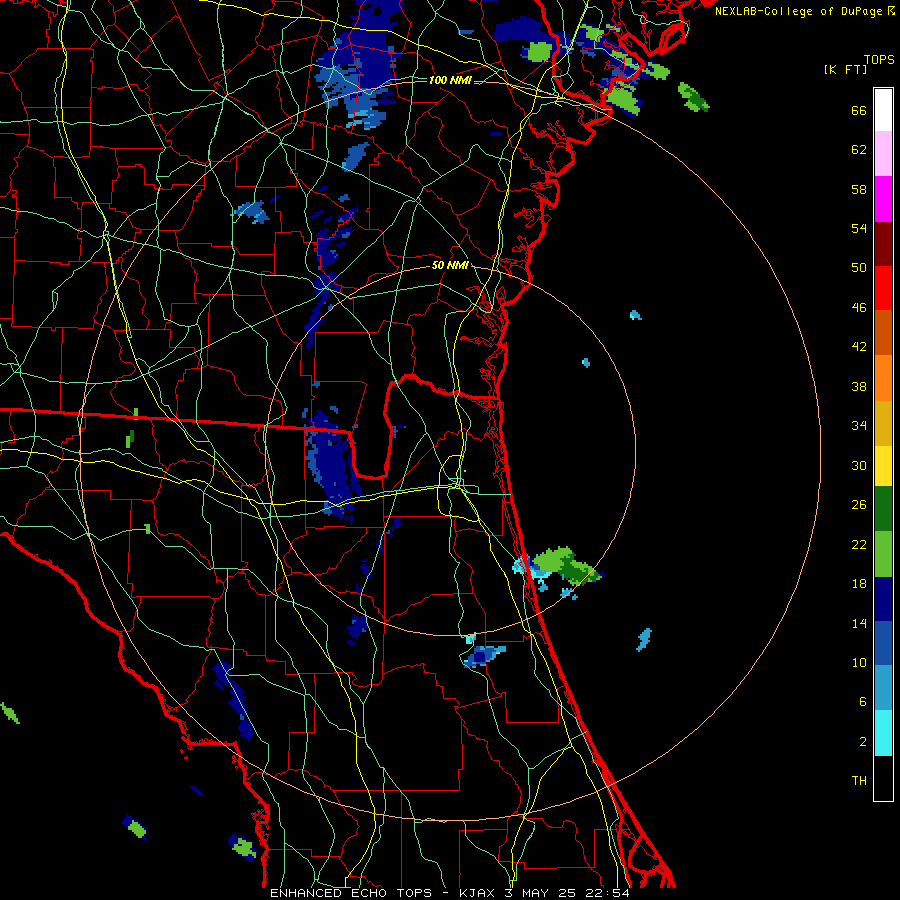Click the "NEXLAB-College of DuPage" credit text

(800, 11)
